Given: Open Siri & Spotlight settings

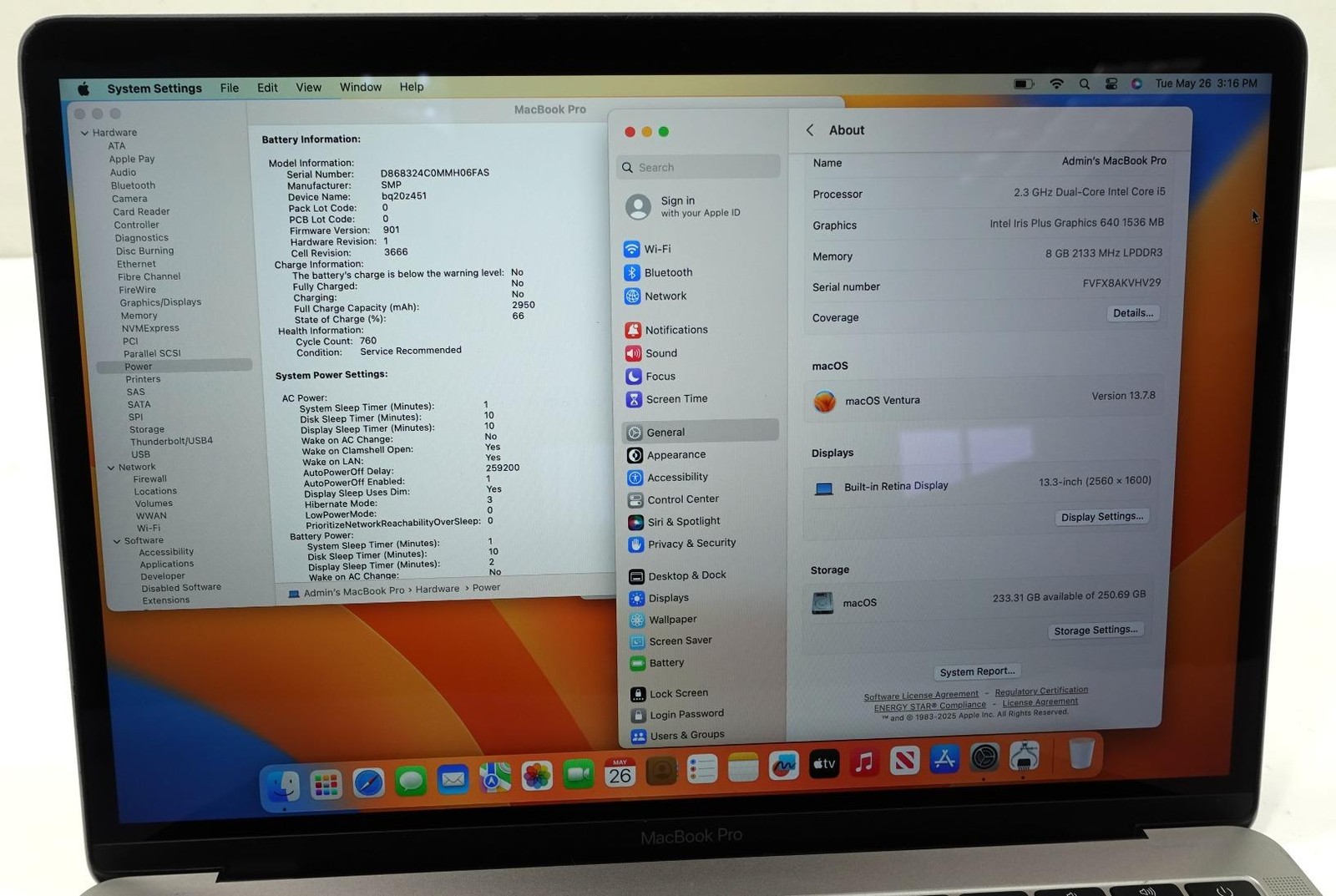Looking at the screenshot, I should tap(674, 522).
